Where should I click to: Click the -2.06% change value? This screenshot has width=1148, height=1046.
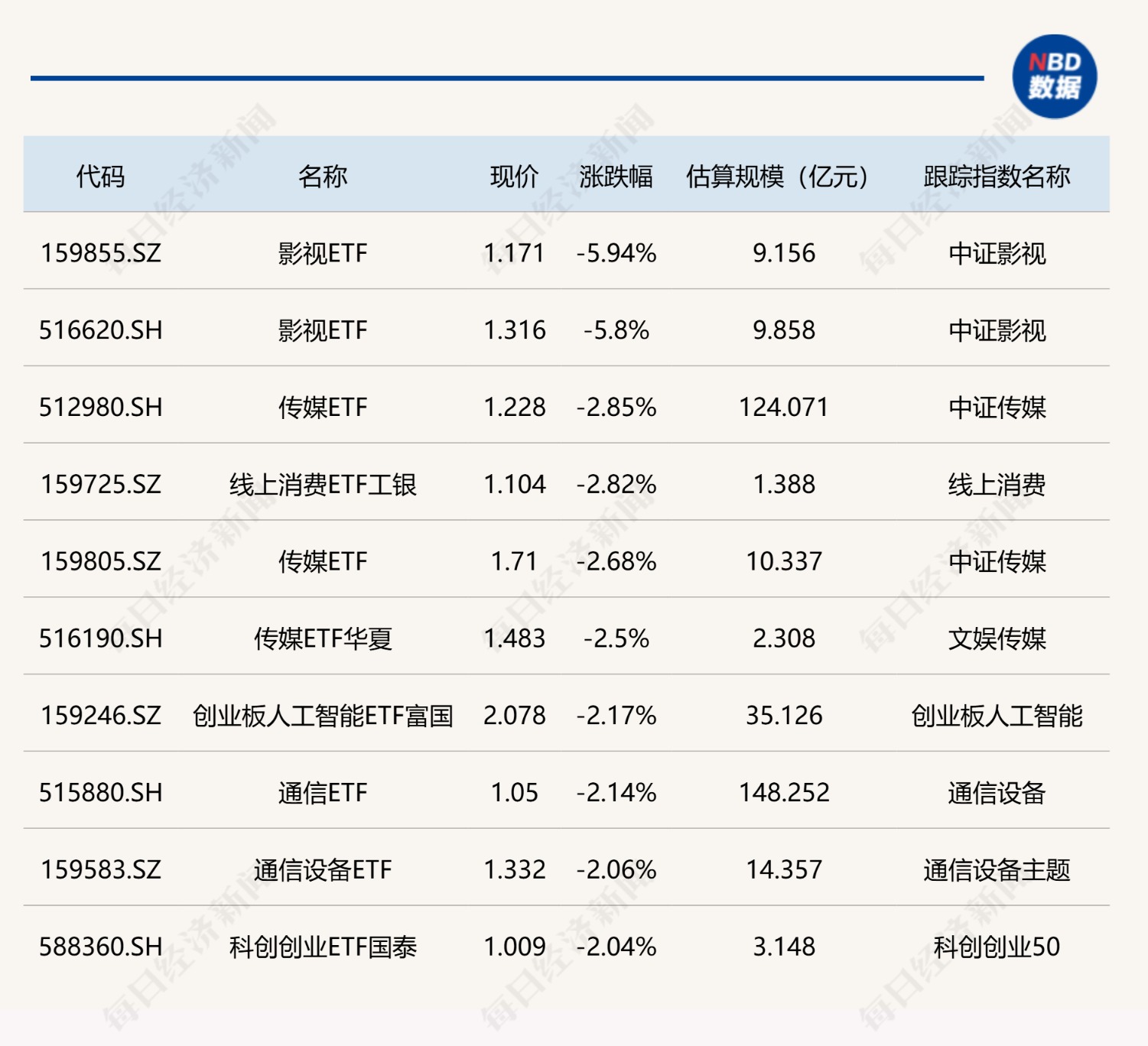(616, 870)
